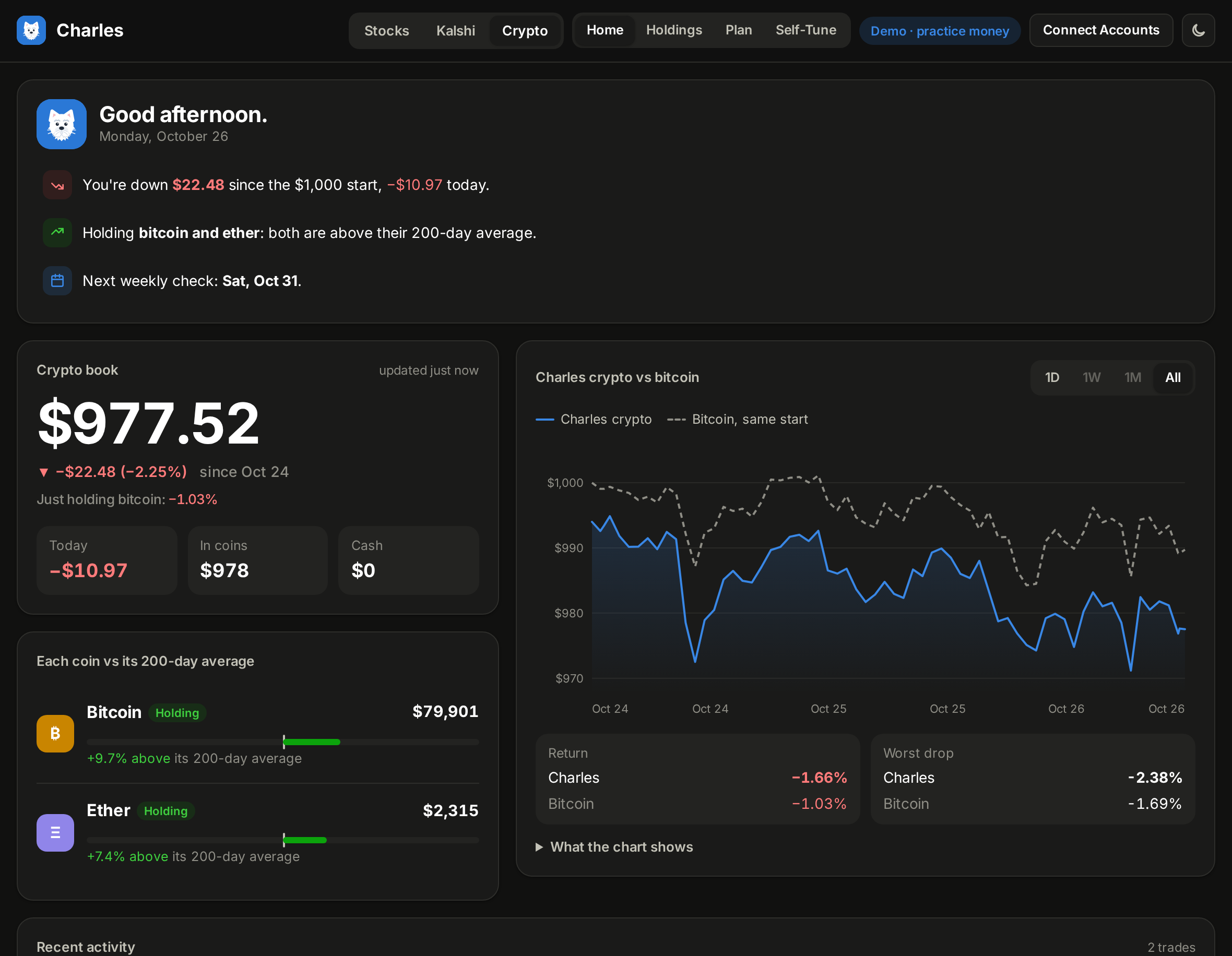Click the large fox avatar beside greeting
Image resolution: width=1232 pixels, height=956 pixels.
[62, 124]
